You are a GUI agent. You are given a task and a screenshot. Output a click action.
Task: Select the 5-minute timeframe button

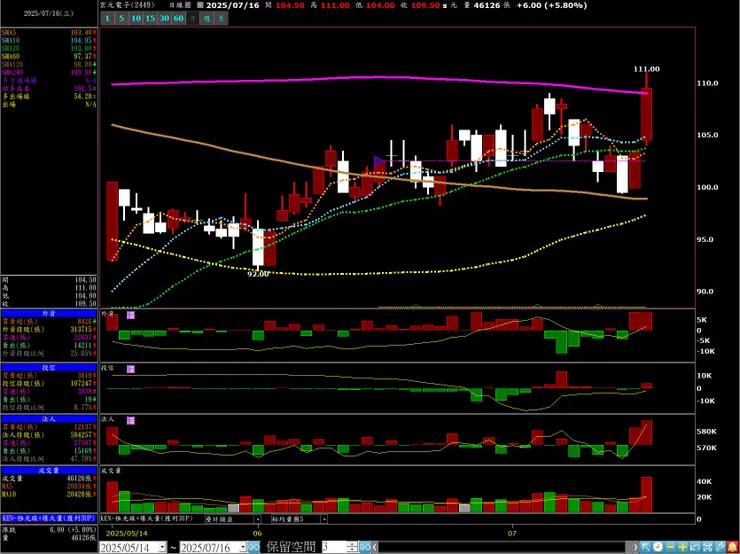tap(121, 18)
